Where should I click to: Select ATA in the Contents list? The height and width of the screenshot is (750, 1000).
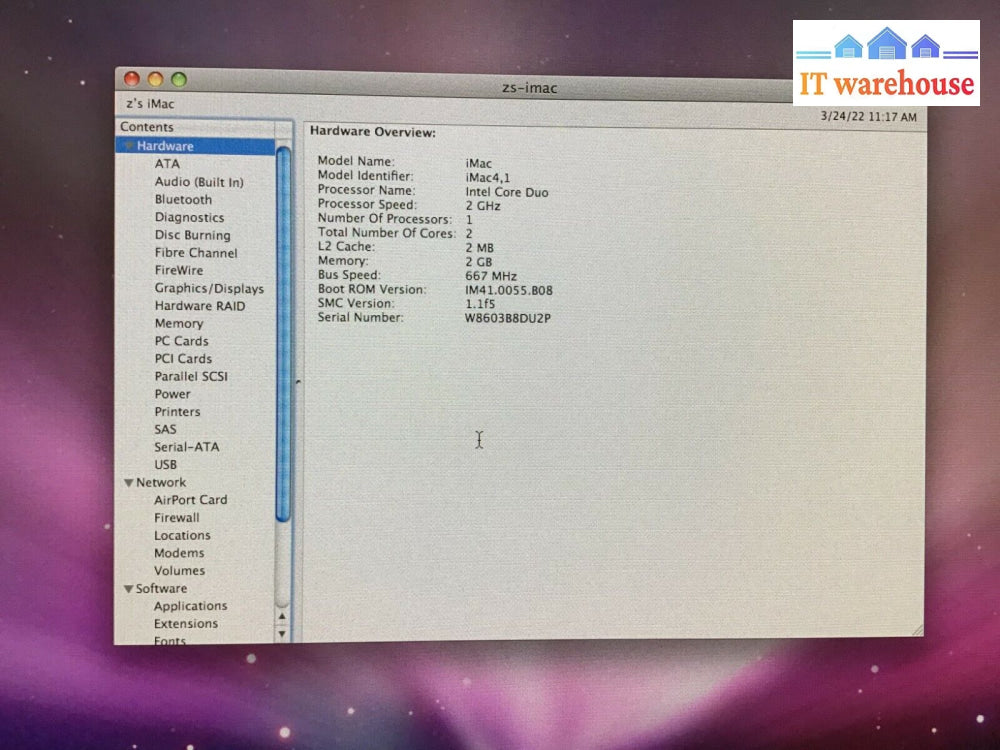(x=167, y=164)
